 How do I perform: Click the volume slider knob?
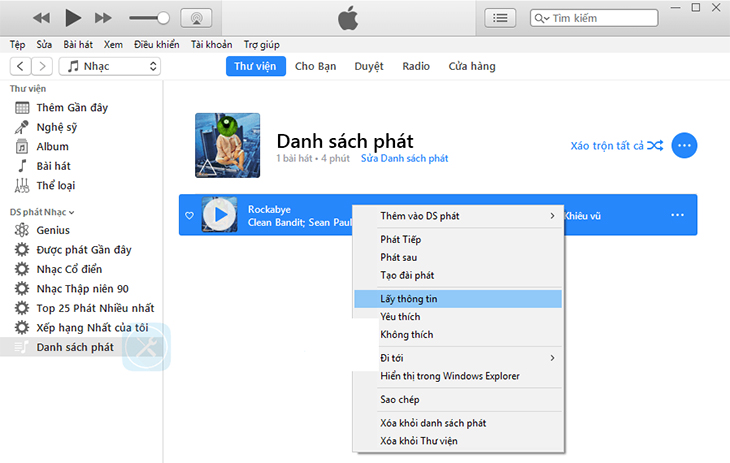pos(163,18)
